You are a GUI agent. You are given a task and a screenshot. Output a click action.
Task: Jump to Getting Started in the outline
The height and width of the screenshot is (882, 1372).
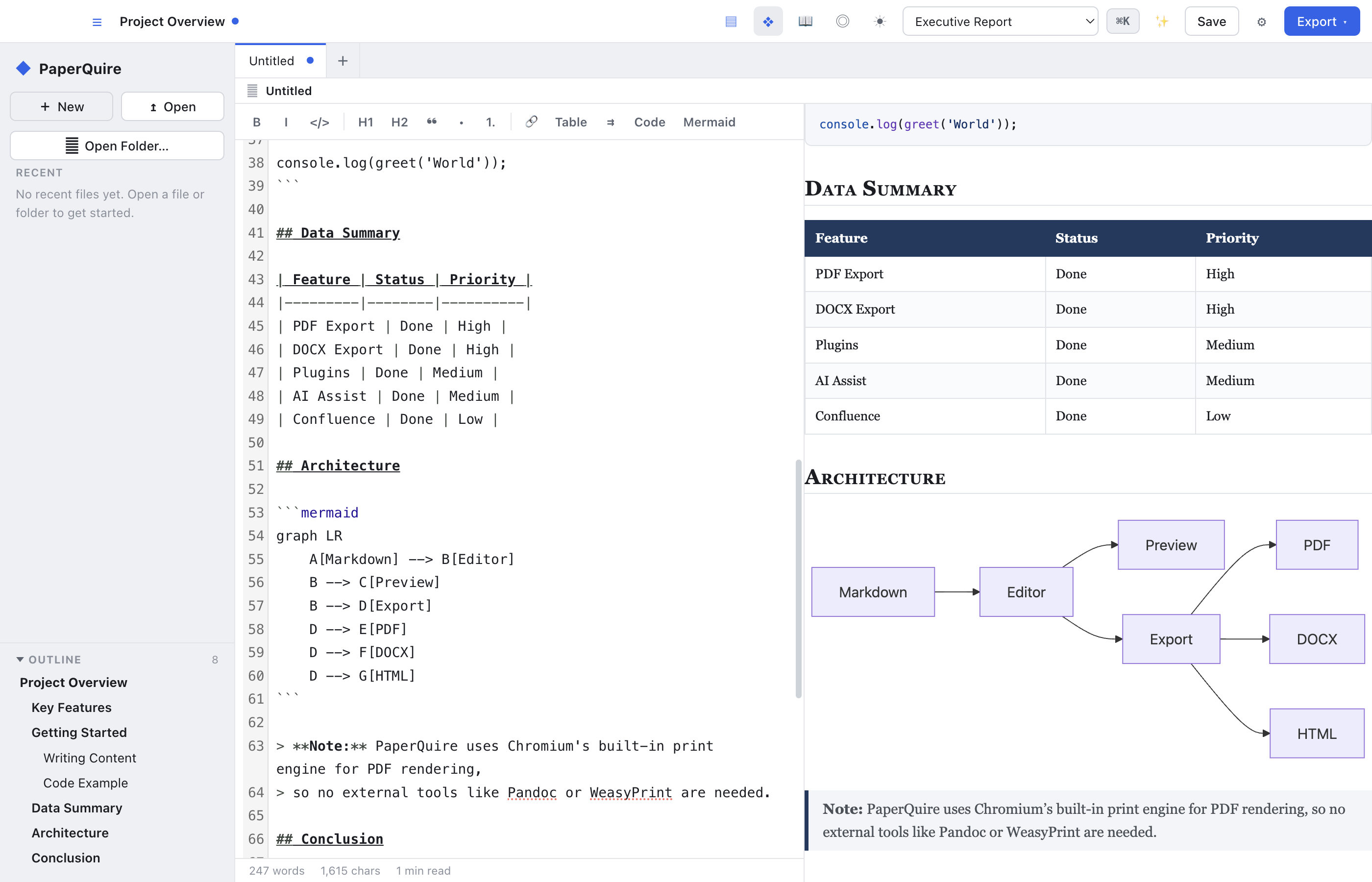(x=79, y=733)
